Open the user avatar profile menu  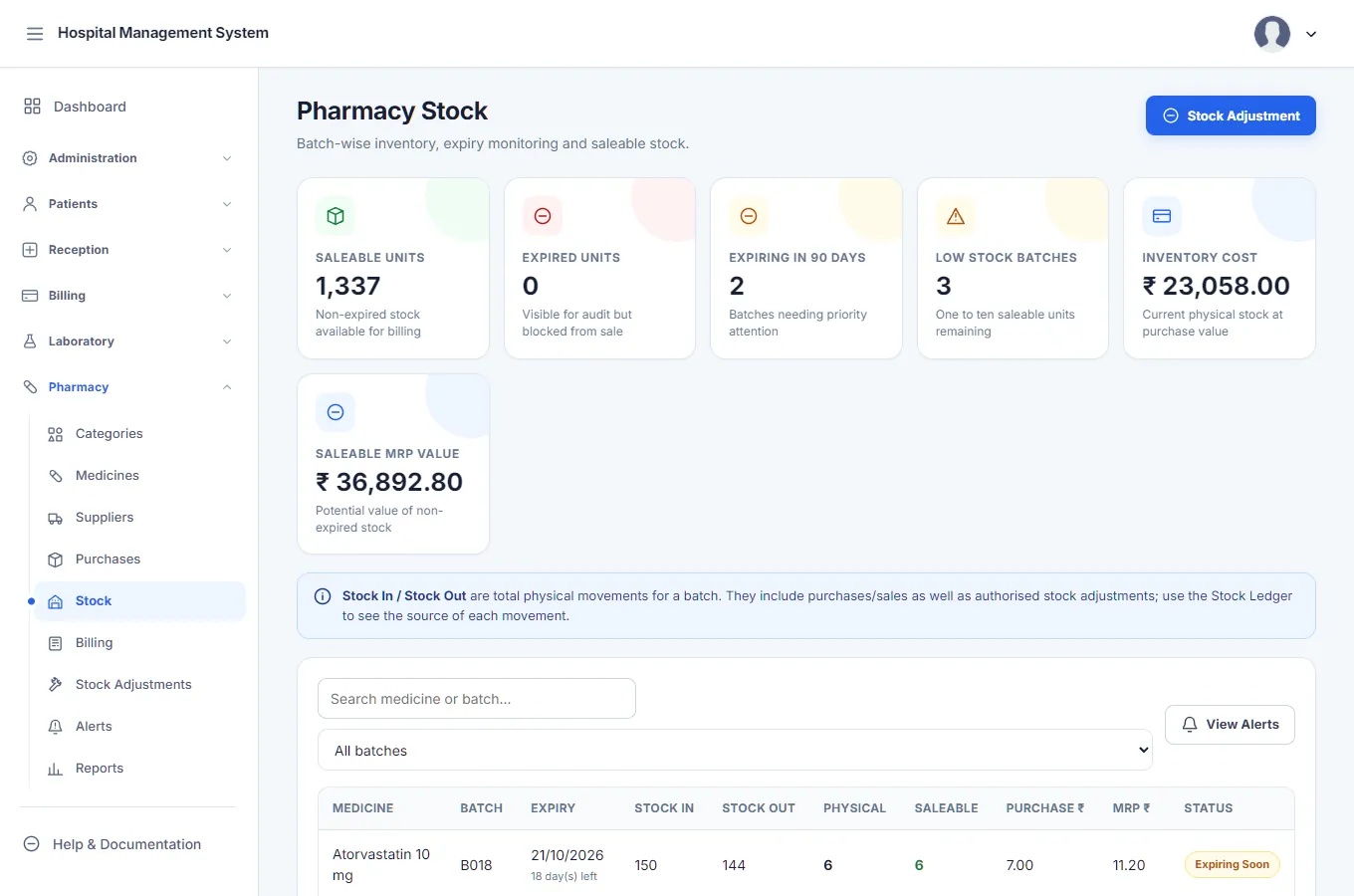pos(1271,34)
